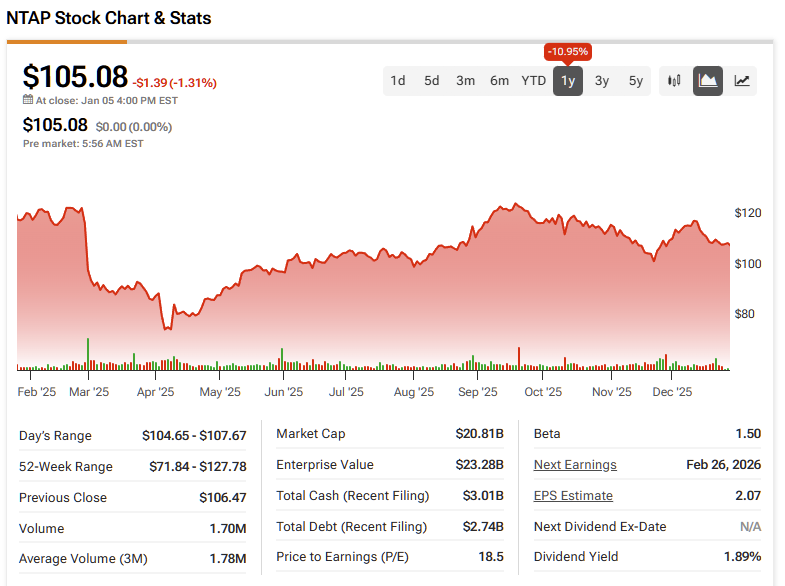The width and height of the screenshot is (785, 586).
Task: Open the Next Earnings link
Action: tap(575, 465)
